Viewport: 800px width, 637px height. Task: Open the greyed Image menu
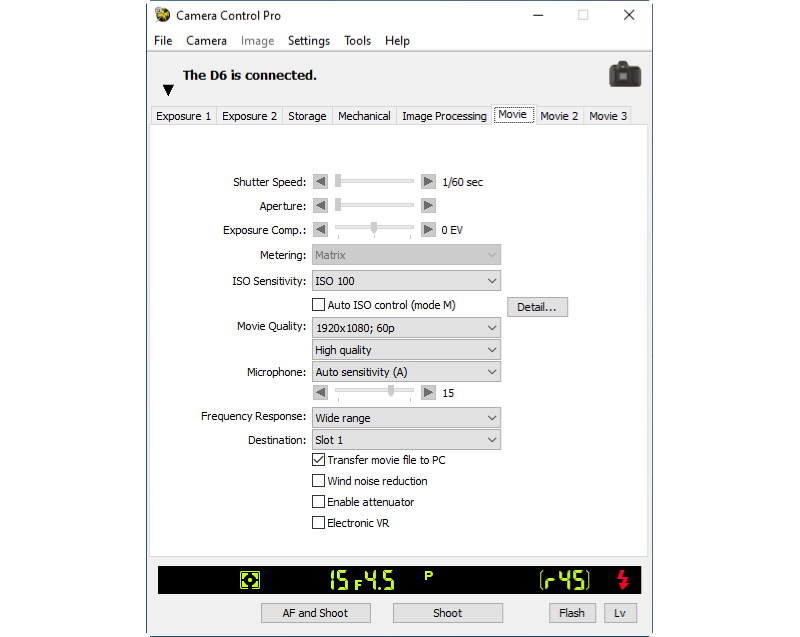[257, 41]
